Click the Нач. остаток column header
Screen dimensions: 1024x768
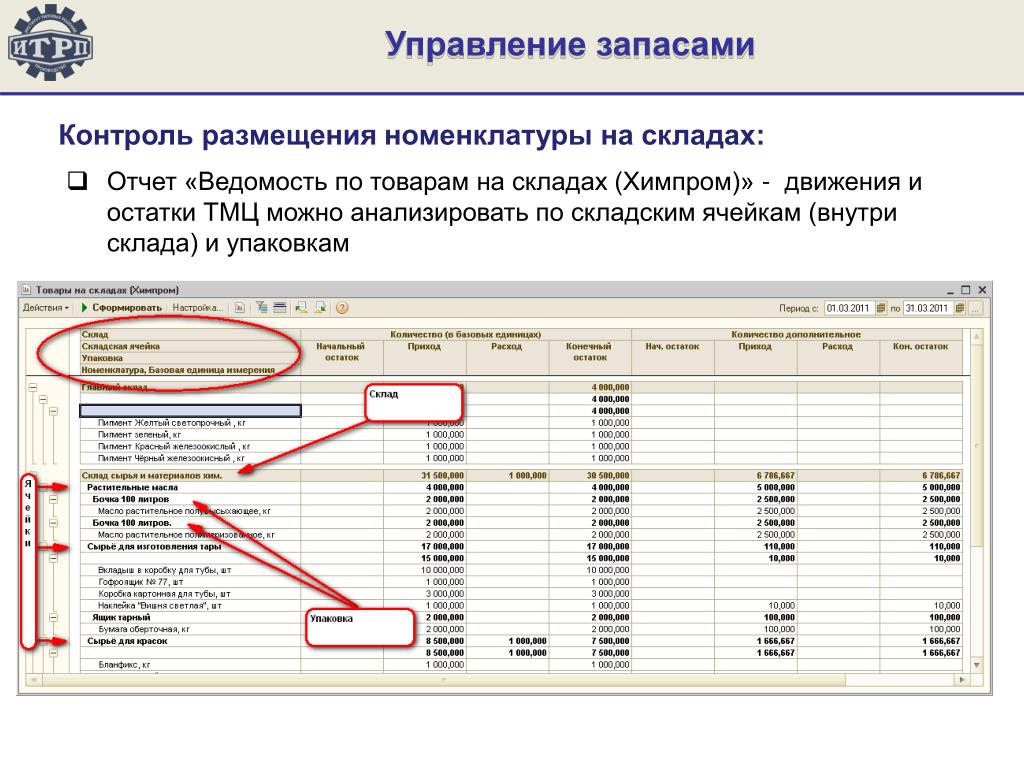tap(673, 347)
